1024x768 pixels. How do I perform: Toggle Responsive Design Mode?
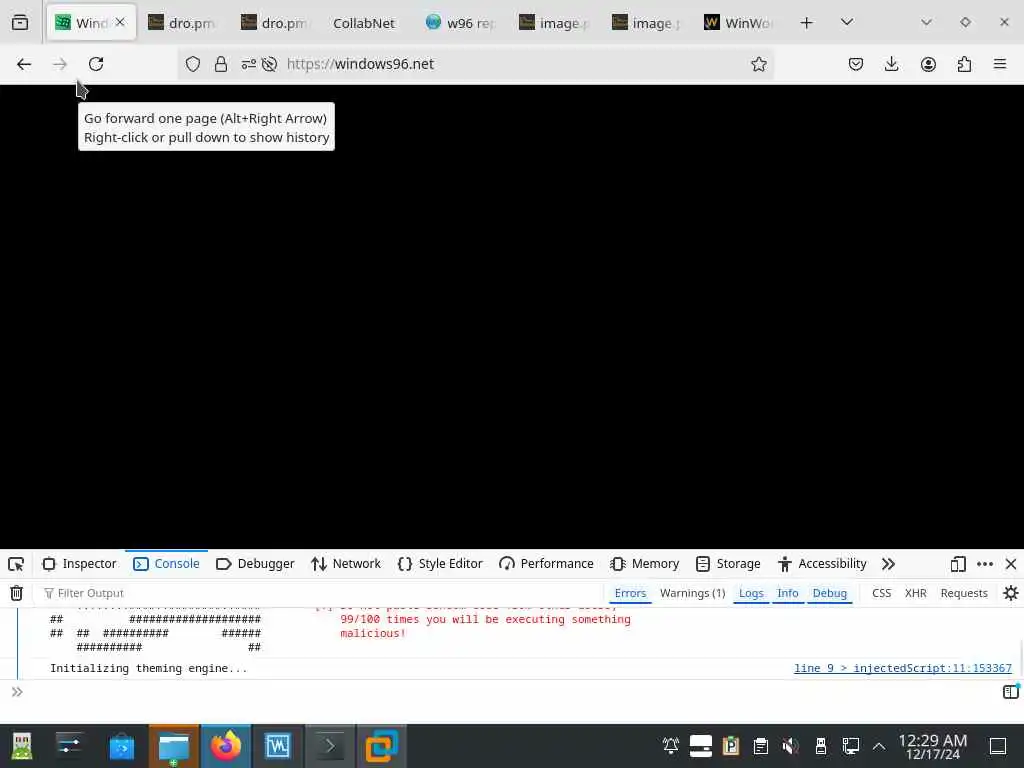tap(957, 564)
